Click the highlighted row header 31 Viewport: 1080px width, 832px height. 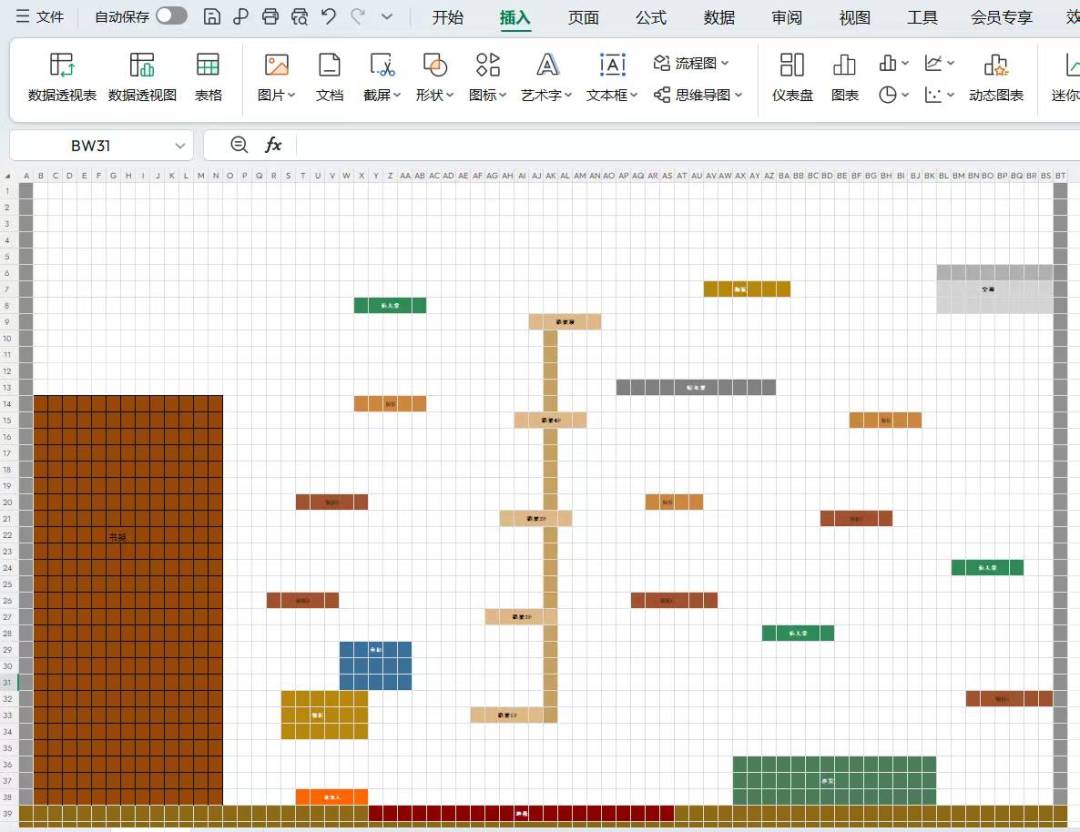click(x=8, y=683)
